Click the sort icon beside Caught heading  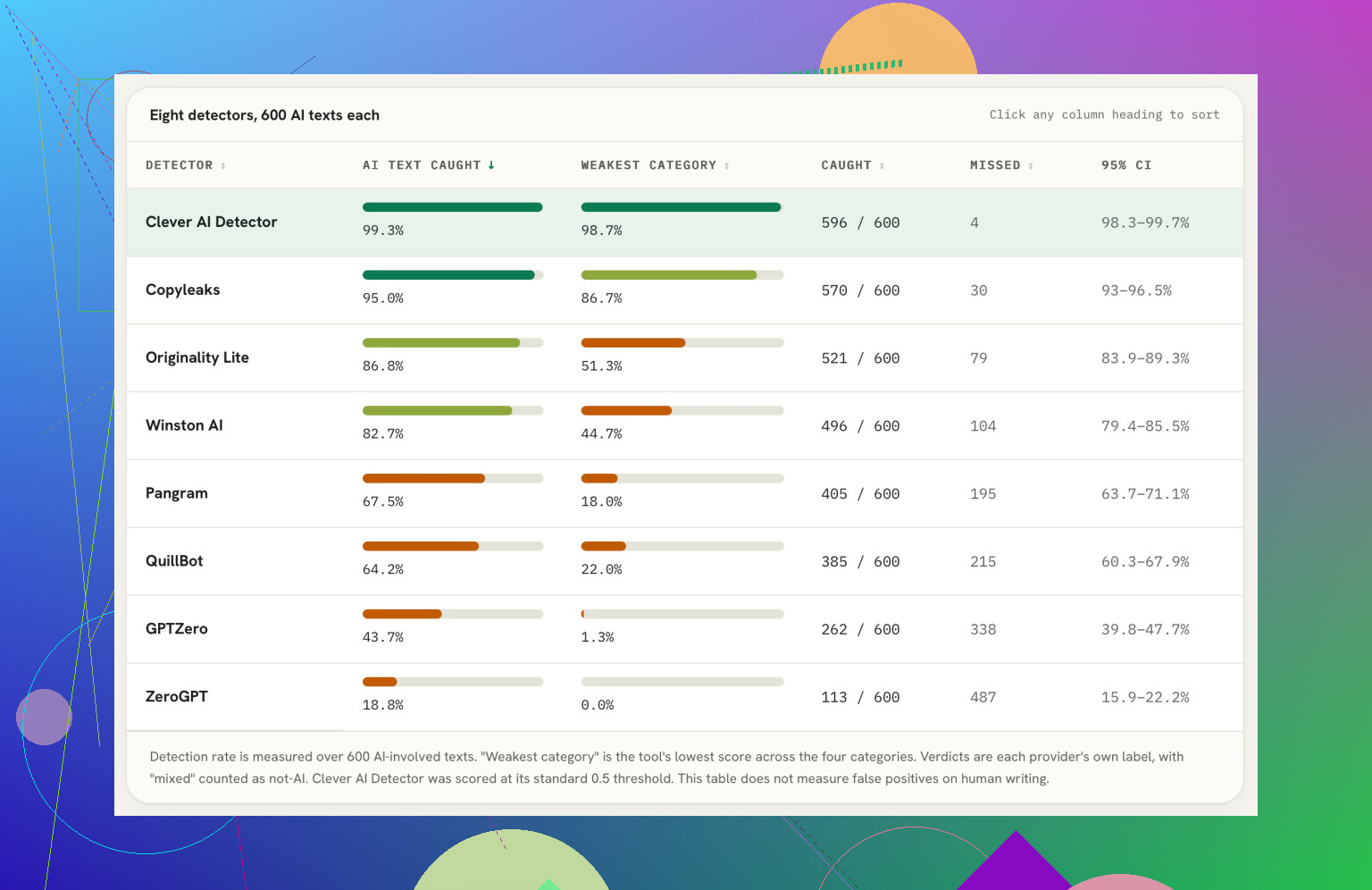(882, 165)
